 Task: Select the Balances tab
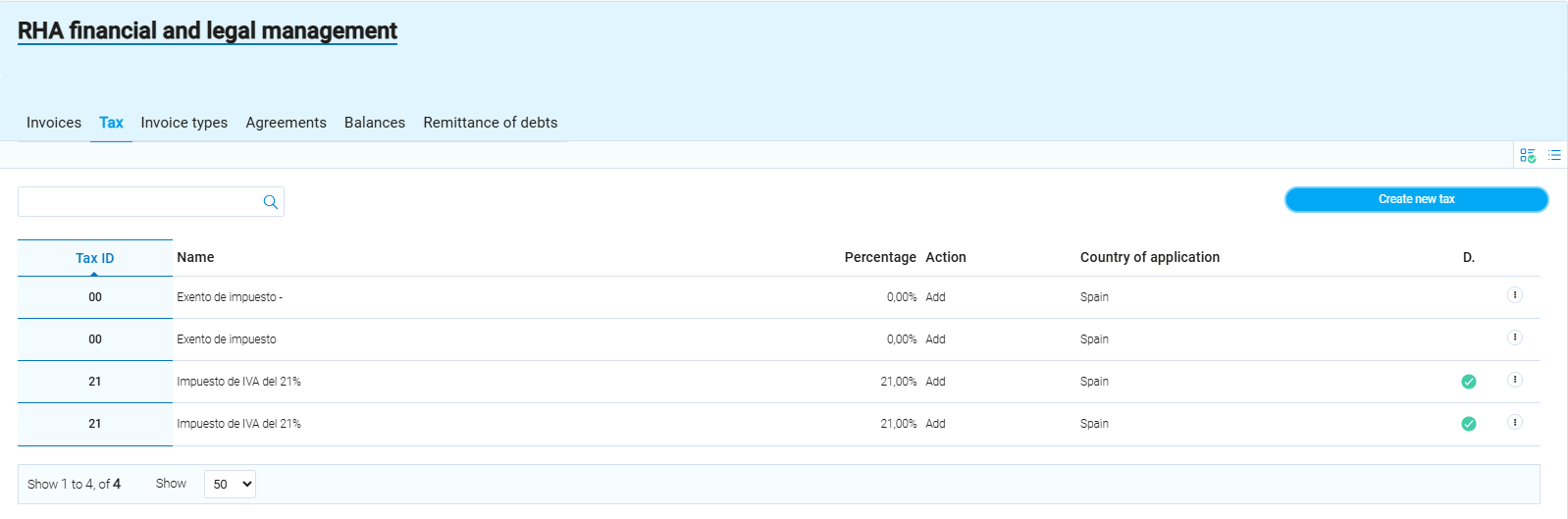pos(374,123)
